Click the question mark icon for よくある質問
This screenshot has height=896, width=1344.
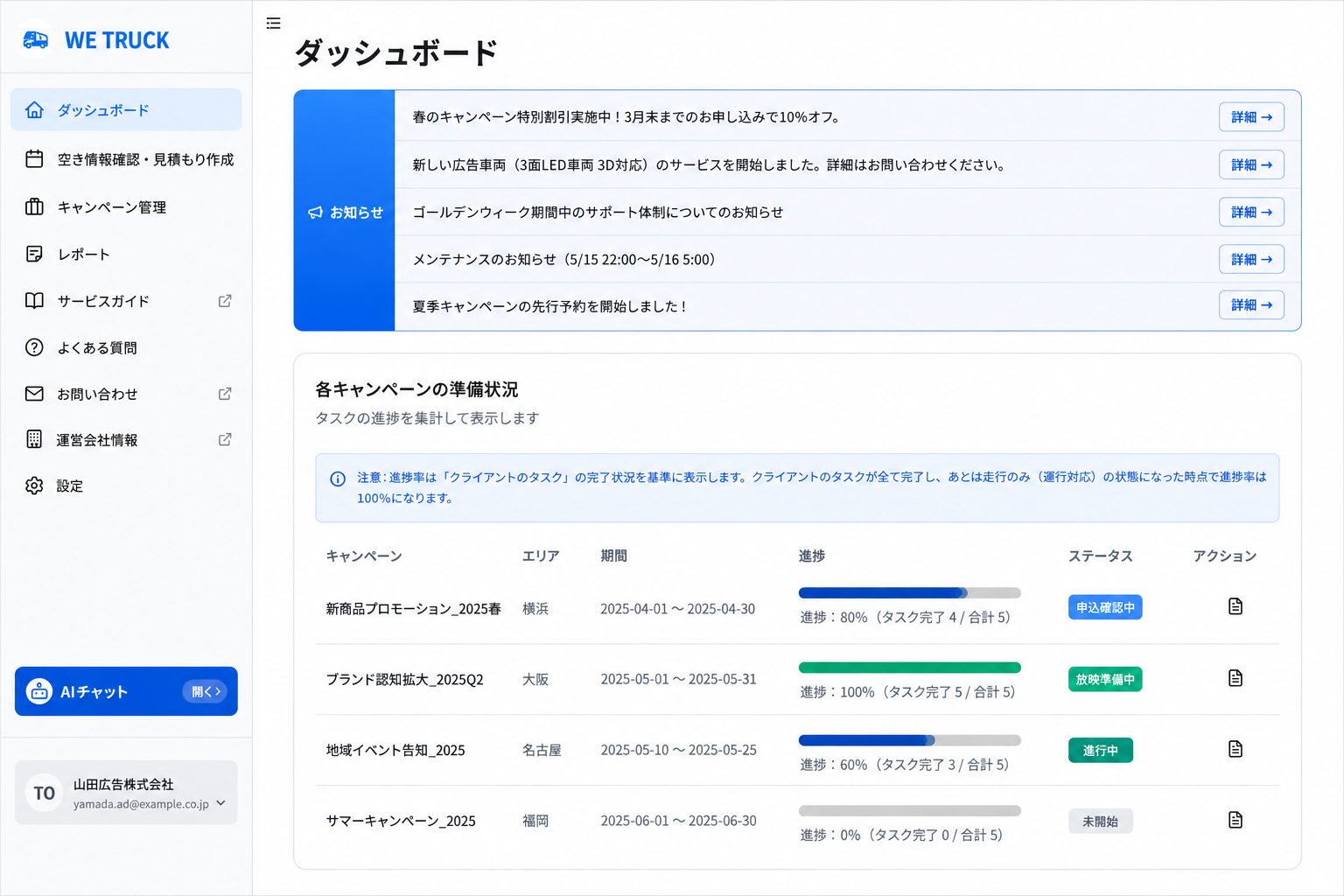[34, 347]
